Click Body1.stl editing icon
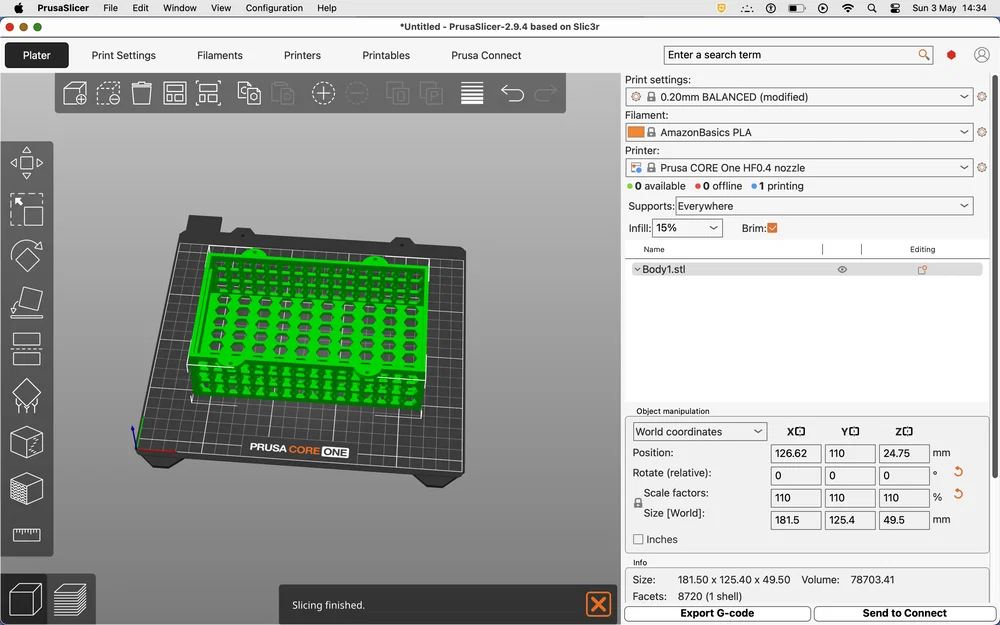Image resolution: width=1000 pixels, height=625 pixels. pyautogui.click(x=922, y=270)
